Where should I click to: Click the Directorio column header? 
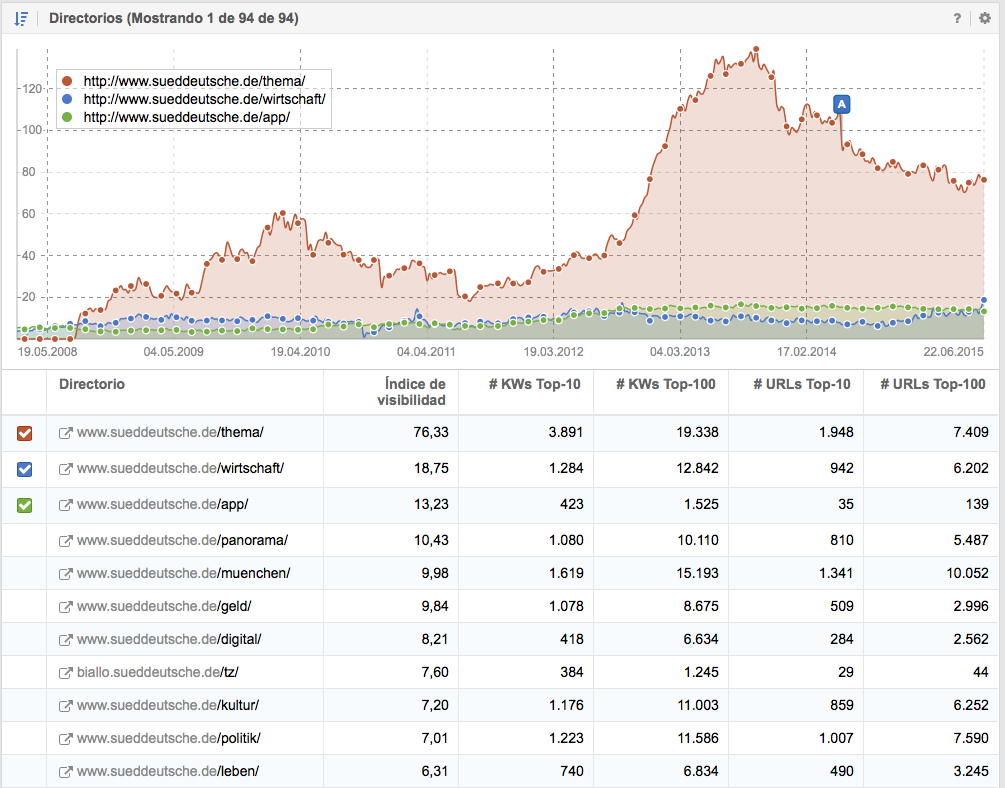pos(92,385)
